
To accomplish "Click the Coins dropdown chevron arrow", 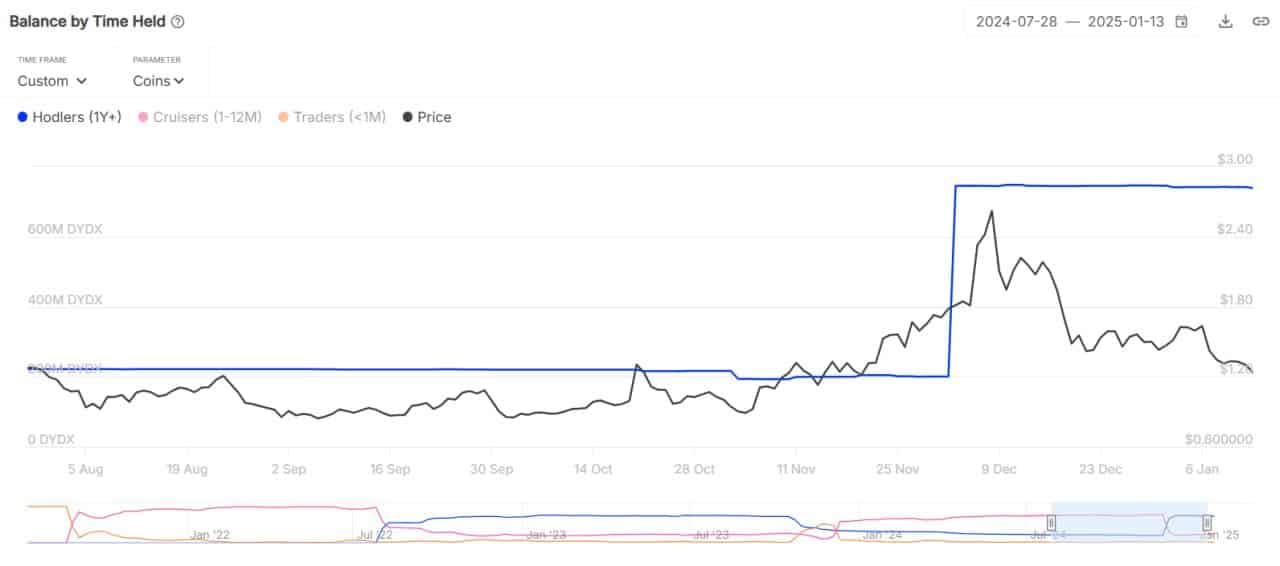I will click(179, 81).
